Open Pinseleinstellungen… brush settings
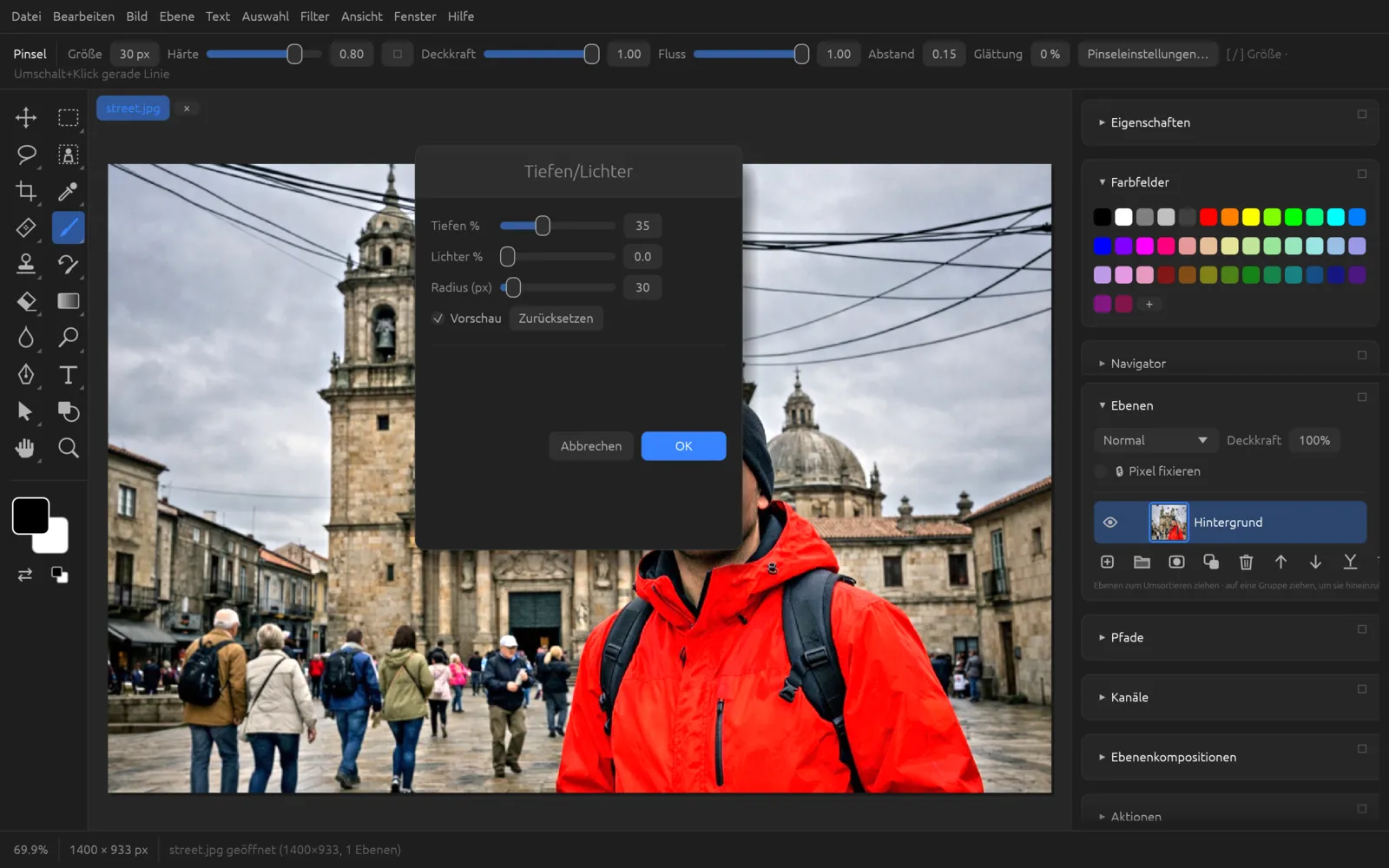This screenshot has width=1389, height=868. click(1148, 54)
